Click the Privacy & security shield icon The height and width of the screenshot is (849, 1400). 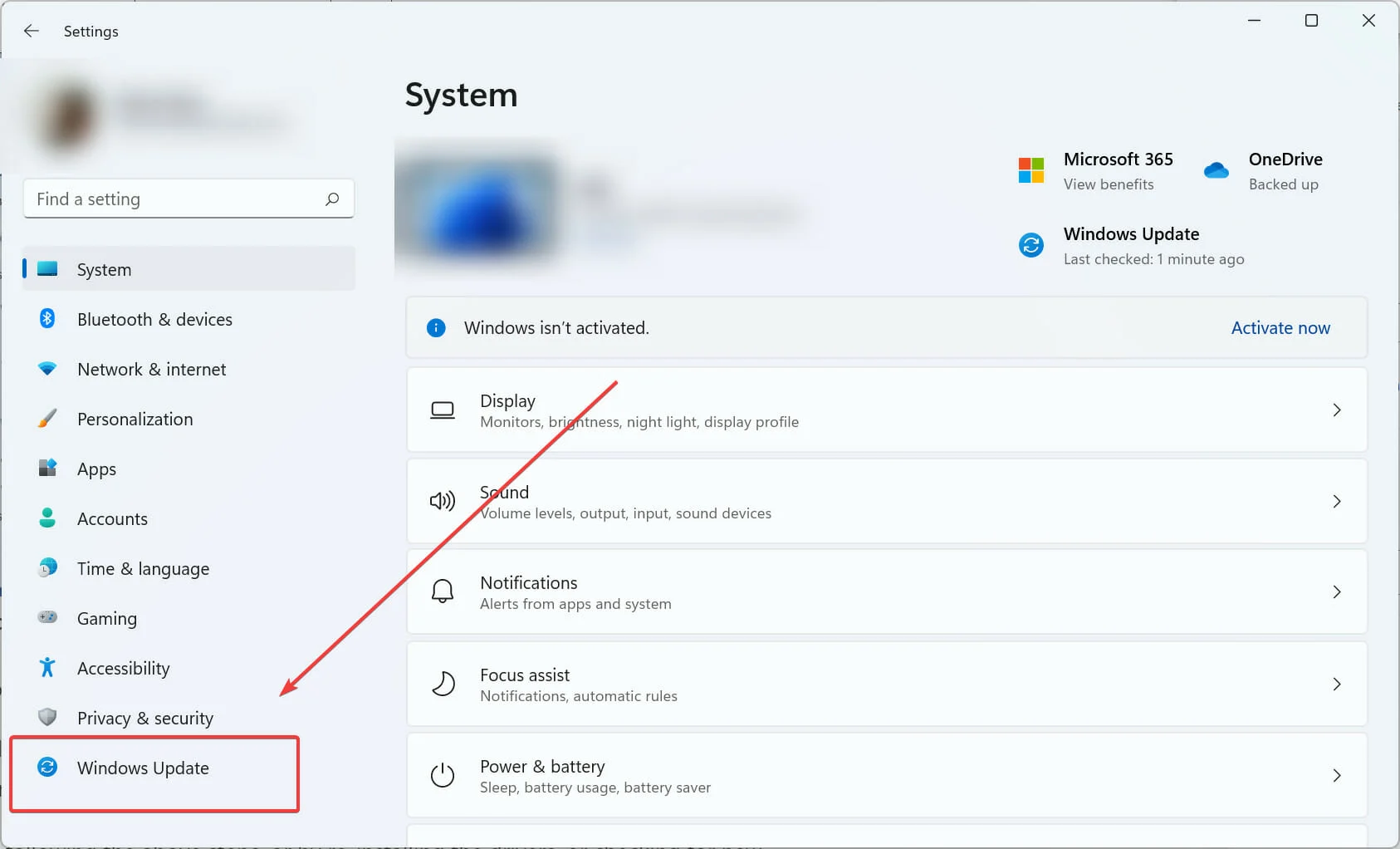(x=47, y=717)
